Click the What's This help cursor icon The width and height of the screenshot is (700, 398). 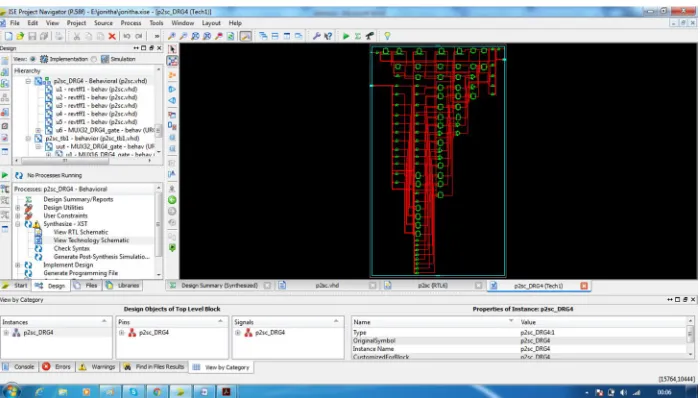coord(328,36)
